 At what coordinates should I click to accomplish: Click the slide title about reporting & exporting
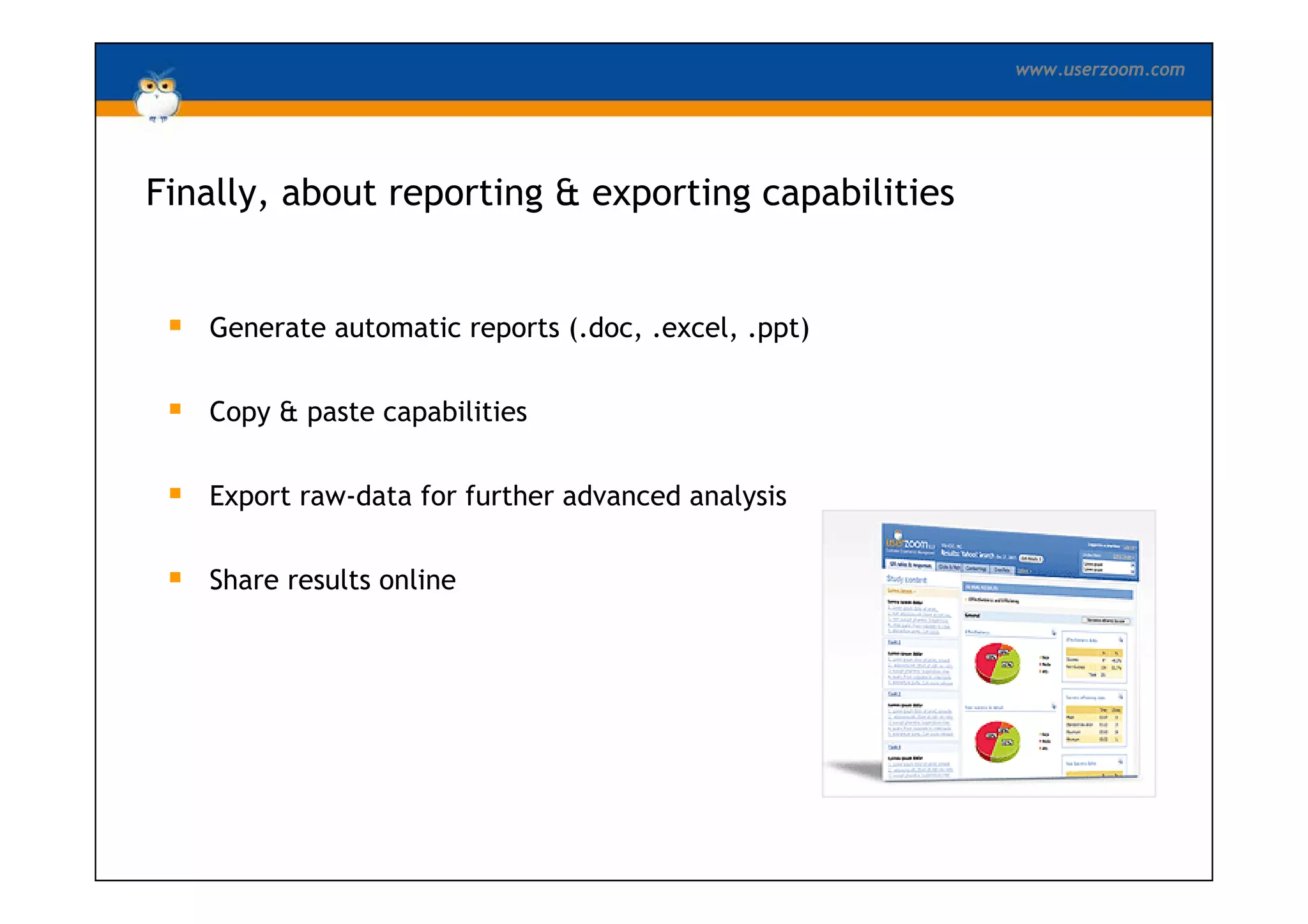click(x=549, y=193)
